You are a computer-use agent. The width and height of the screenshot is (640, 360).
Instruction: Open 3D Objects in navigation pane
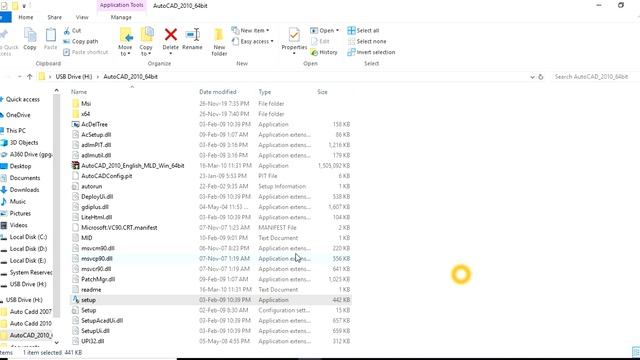(x=24, y=142)
